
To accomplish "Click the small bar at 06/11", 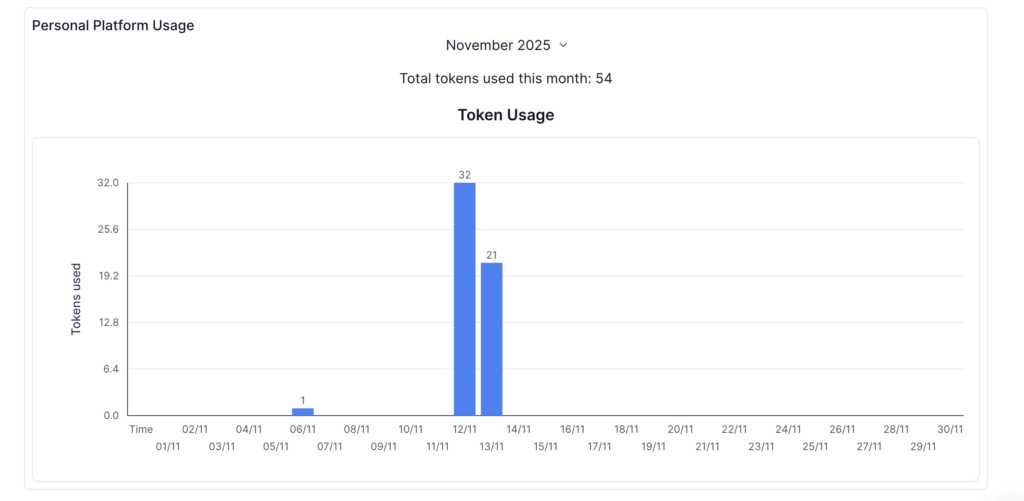I will [x=302, y=411].
